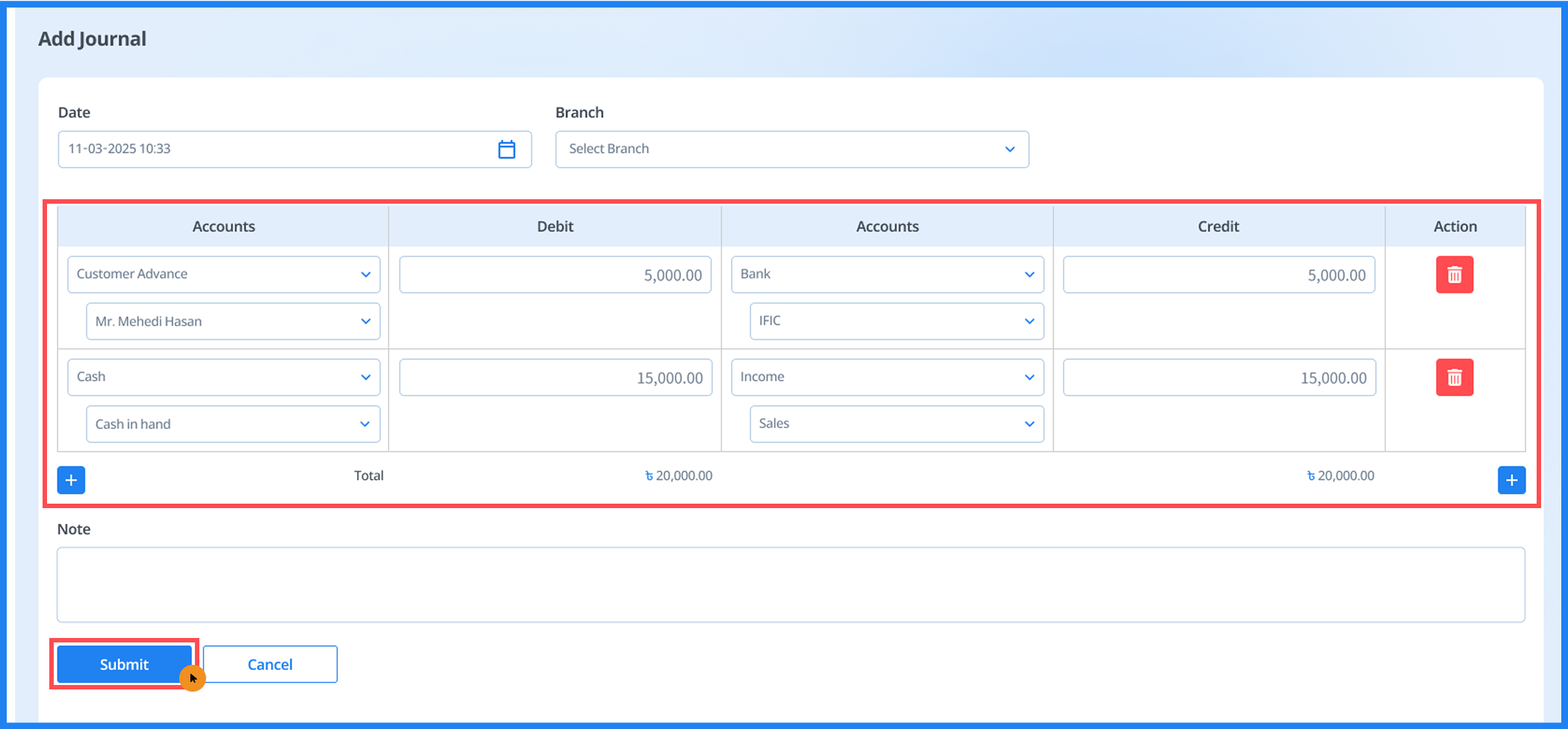Click the 5,000.00 debit amount field
Viewport: 1568px width, 729px height.
tap(555, 275)
